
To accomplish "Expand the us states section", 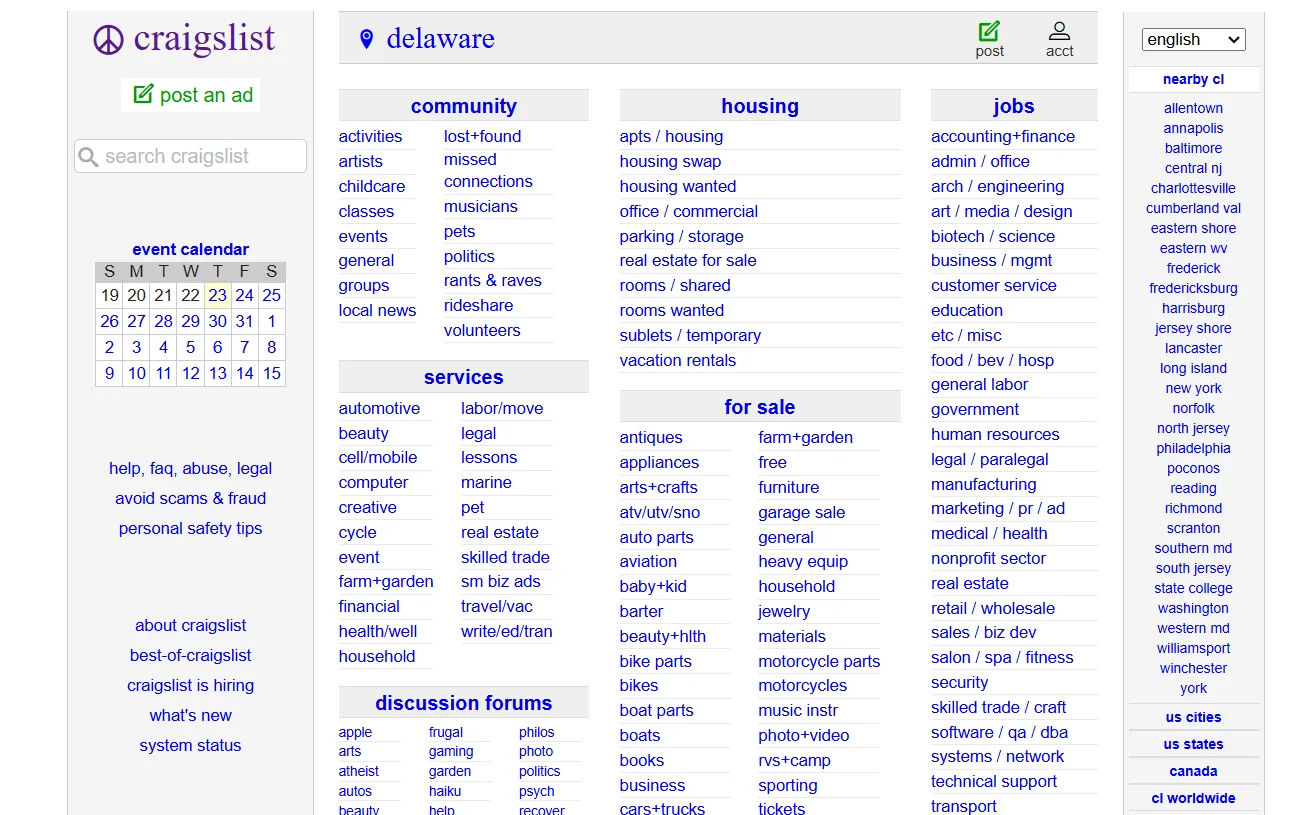I will pos(1193,744).
